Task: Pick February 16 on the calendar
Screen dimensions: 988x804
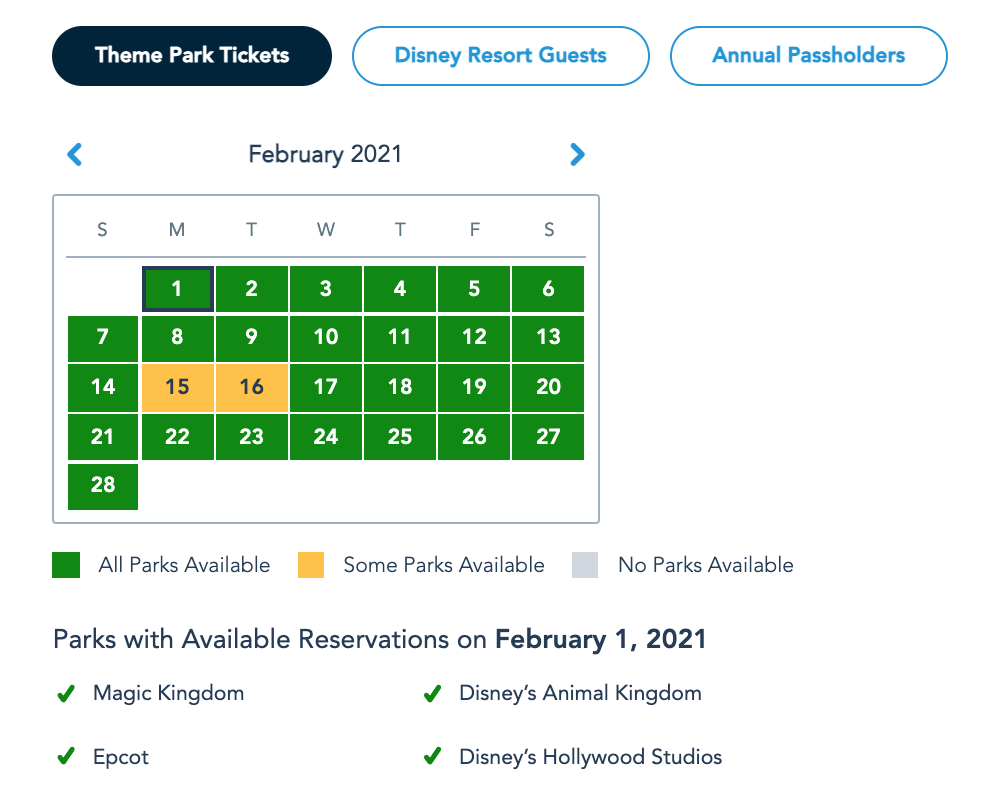Action: click(252, 387)
